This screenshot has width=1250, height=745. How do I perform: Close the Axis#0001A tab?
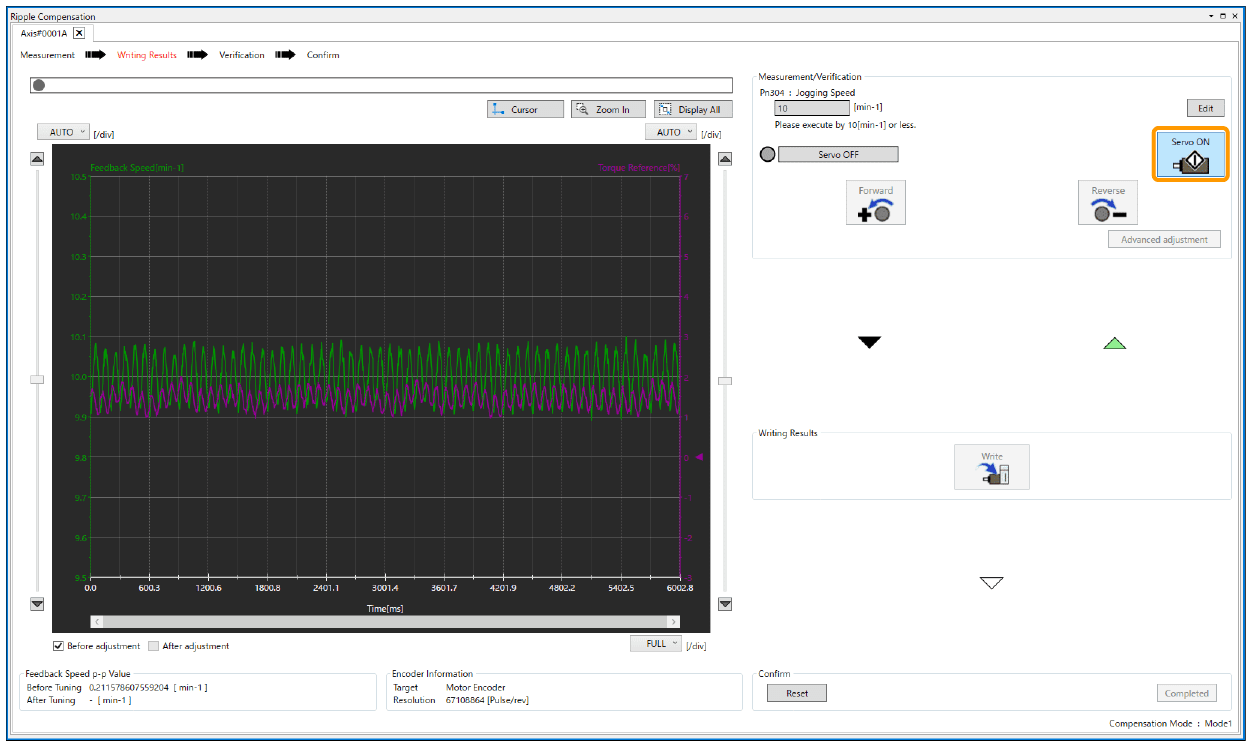click(x=79, y=33)
